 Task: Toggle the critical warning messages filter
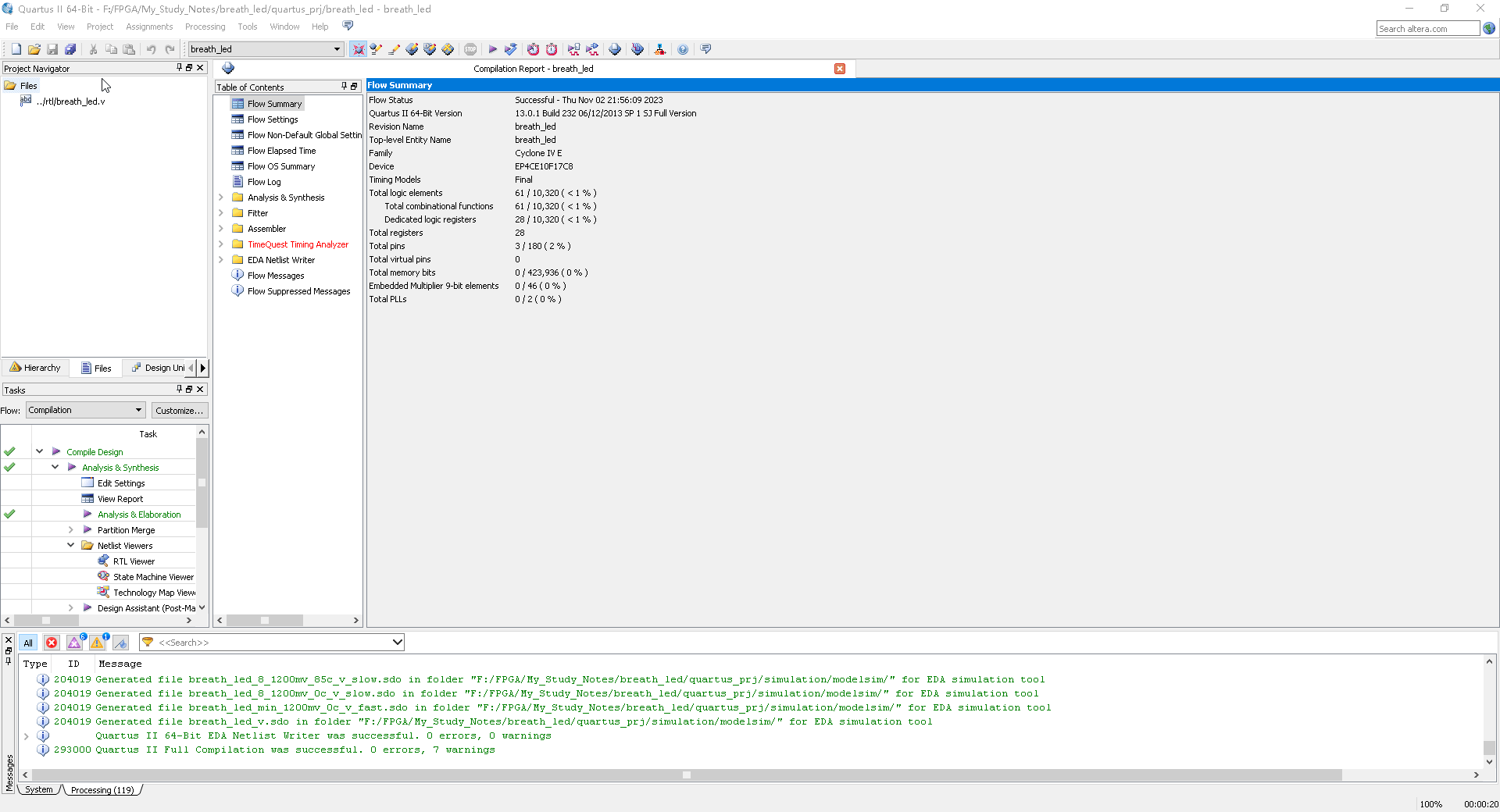[74, 643]
